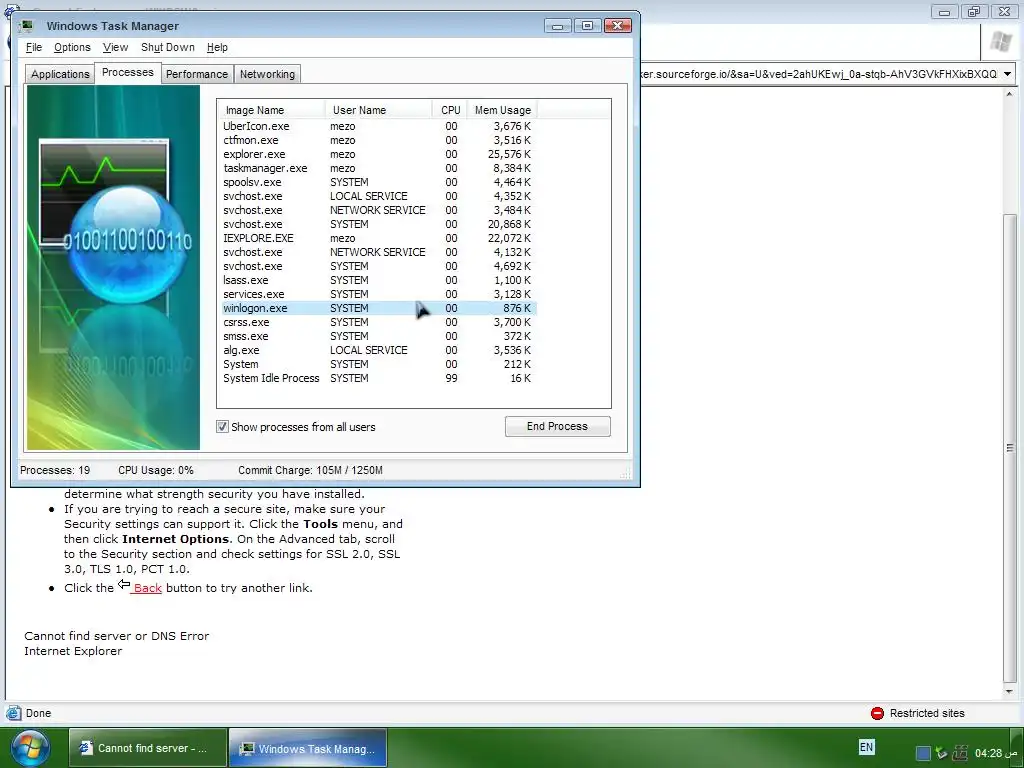
Task: Click the Task Manager title bar icon
Action: coord(27,26)
